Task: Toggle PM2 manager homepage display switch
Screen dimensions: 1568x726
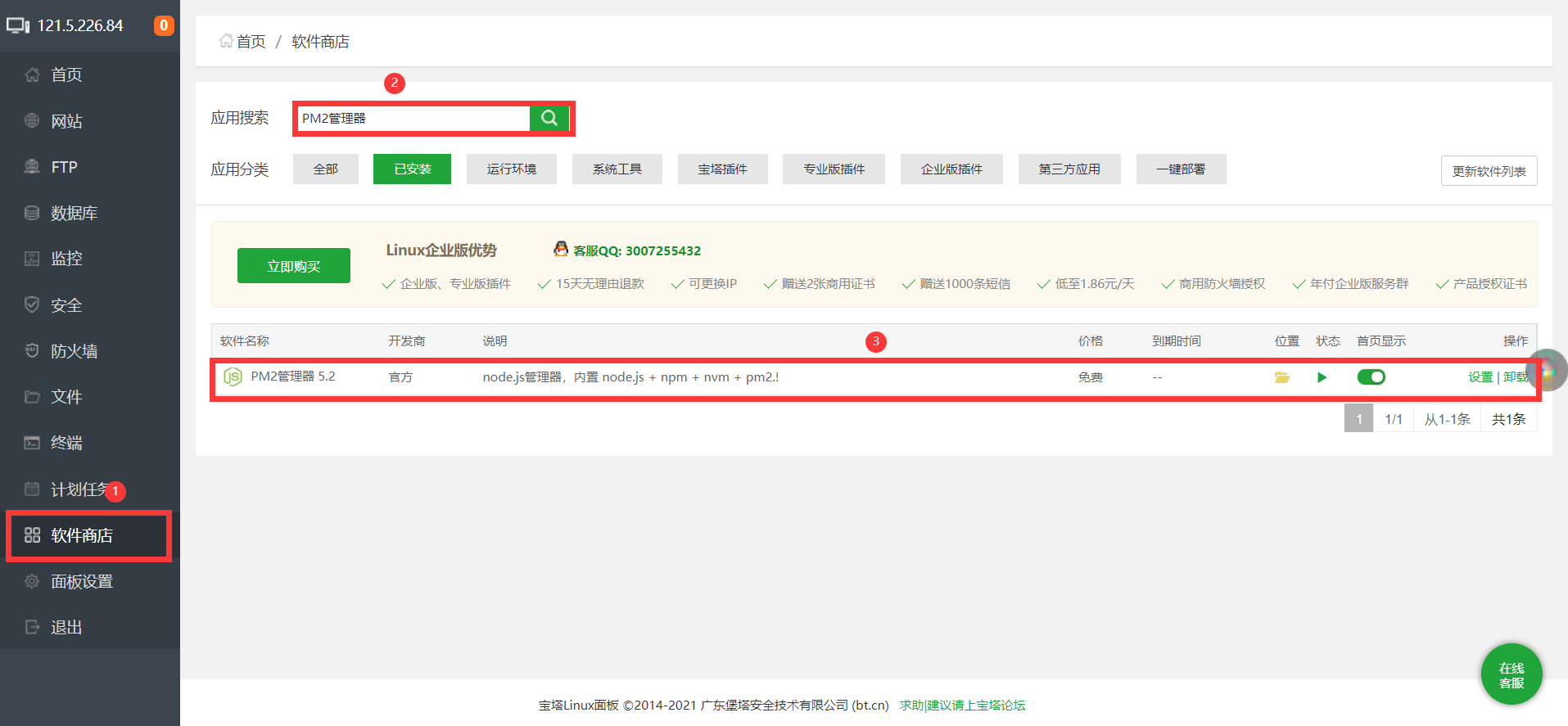Action: [1371, 377]
